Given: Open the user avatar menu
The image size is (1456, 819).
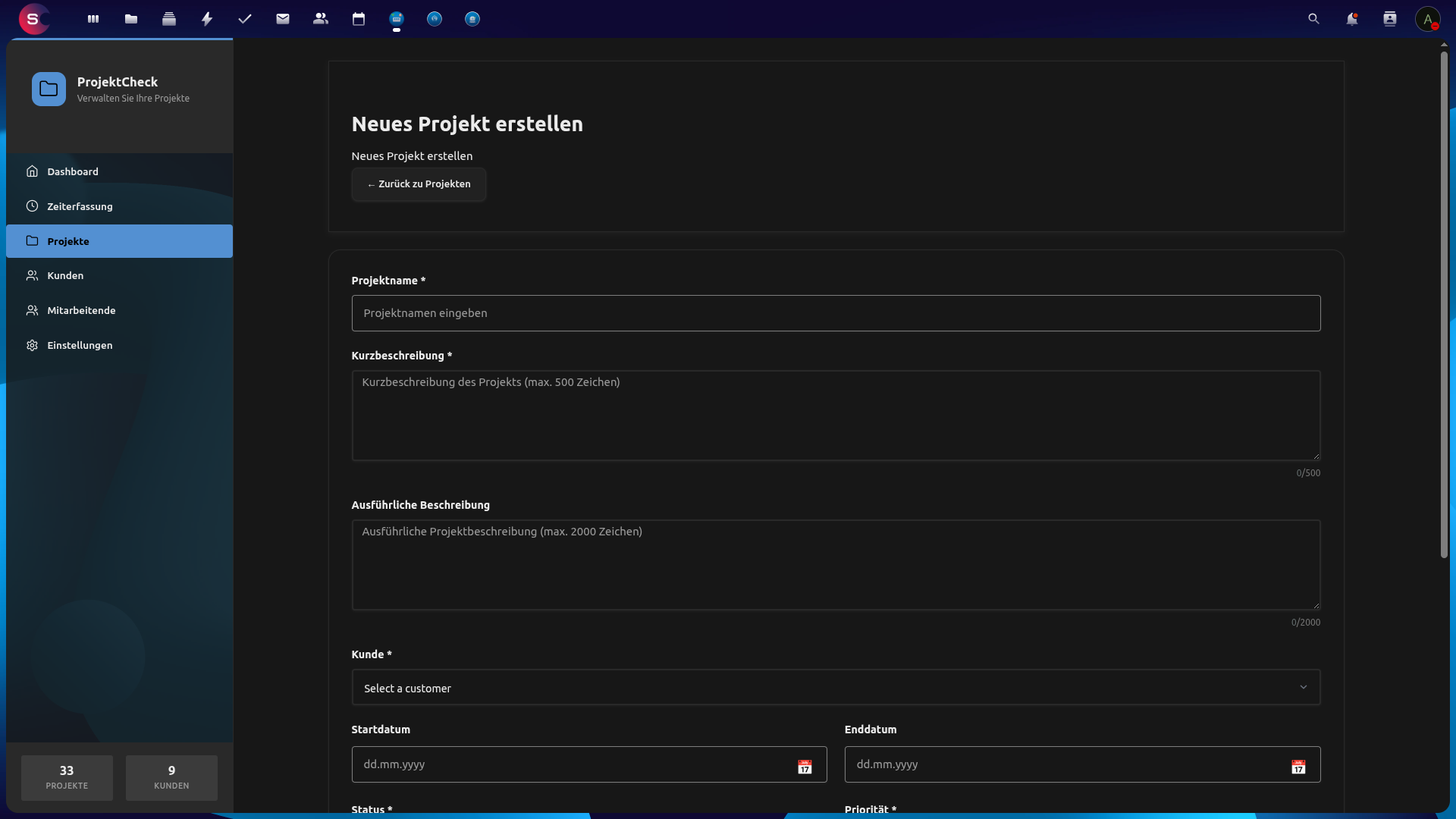Looking at the screenshot, I should tap(1429, 19).
